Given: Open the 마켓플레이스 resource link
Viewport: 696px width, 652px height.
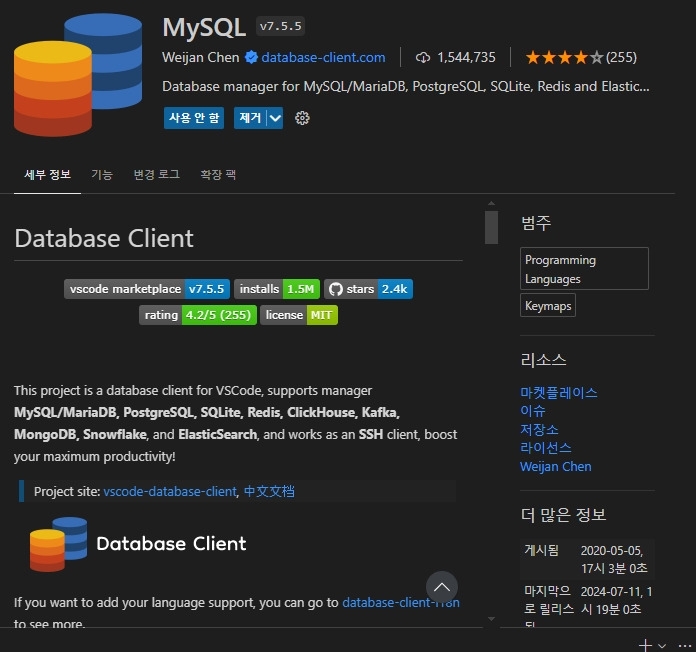Looking at the screenshot, I should click(558, 392).
